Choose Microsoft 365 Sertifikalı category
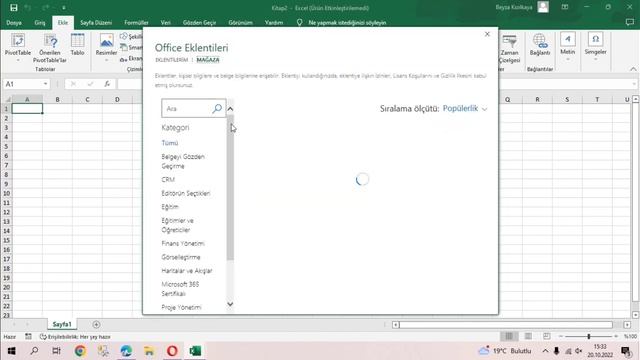This screenshot has width=640, height=360. click(x=180, y=289)
